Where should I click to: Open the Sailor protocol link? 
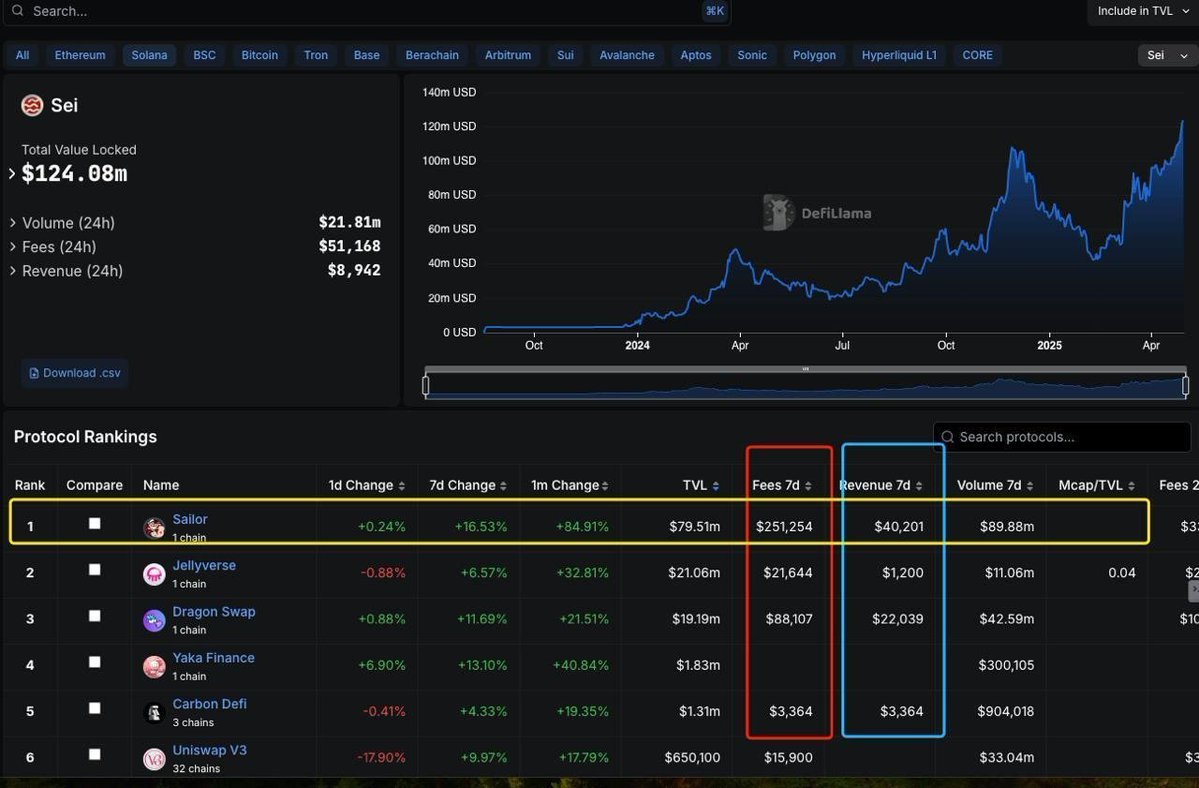[190, 519]
